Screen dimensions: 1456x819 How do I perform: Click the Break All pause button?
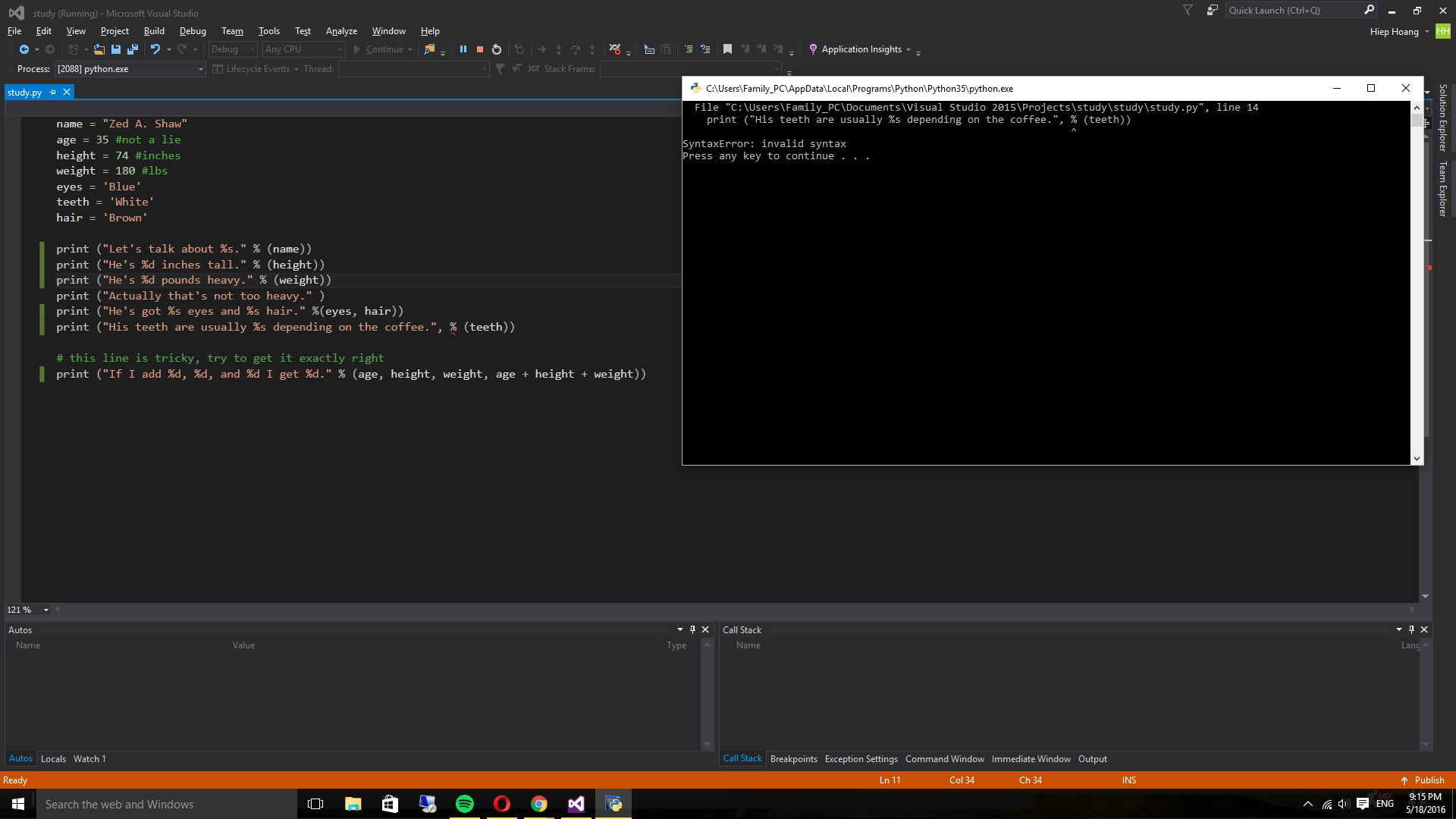point(463,49)
